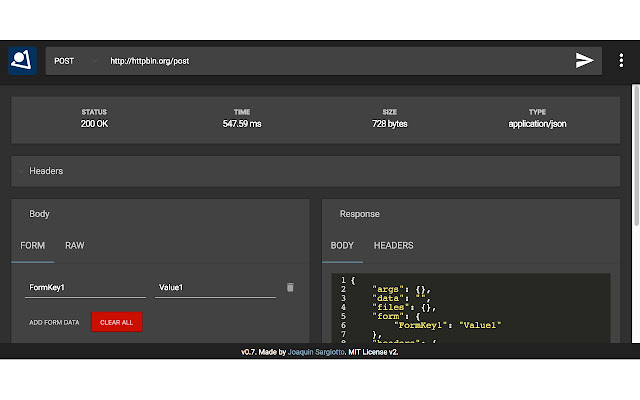Click the red CLEAR ALL button

pyautogui.click(x=117, y=322)
